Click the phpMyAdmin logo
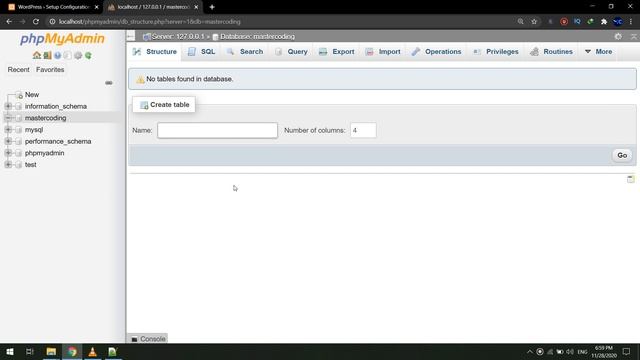 pos(62,39)
